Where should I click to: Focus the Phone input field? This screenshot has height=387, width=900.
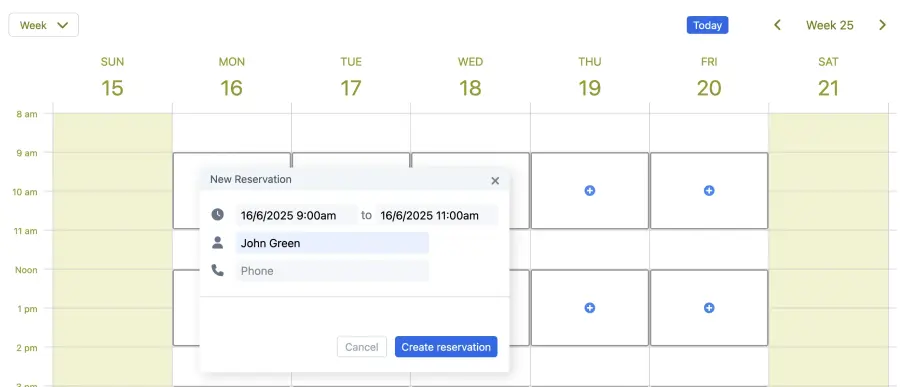pyautogui.click(x=332, y=270)
